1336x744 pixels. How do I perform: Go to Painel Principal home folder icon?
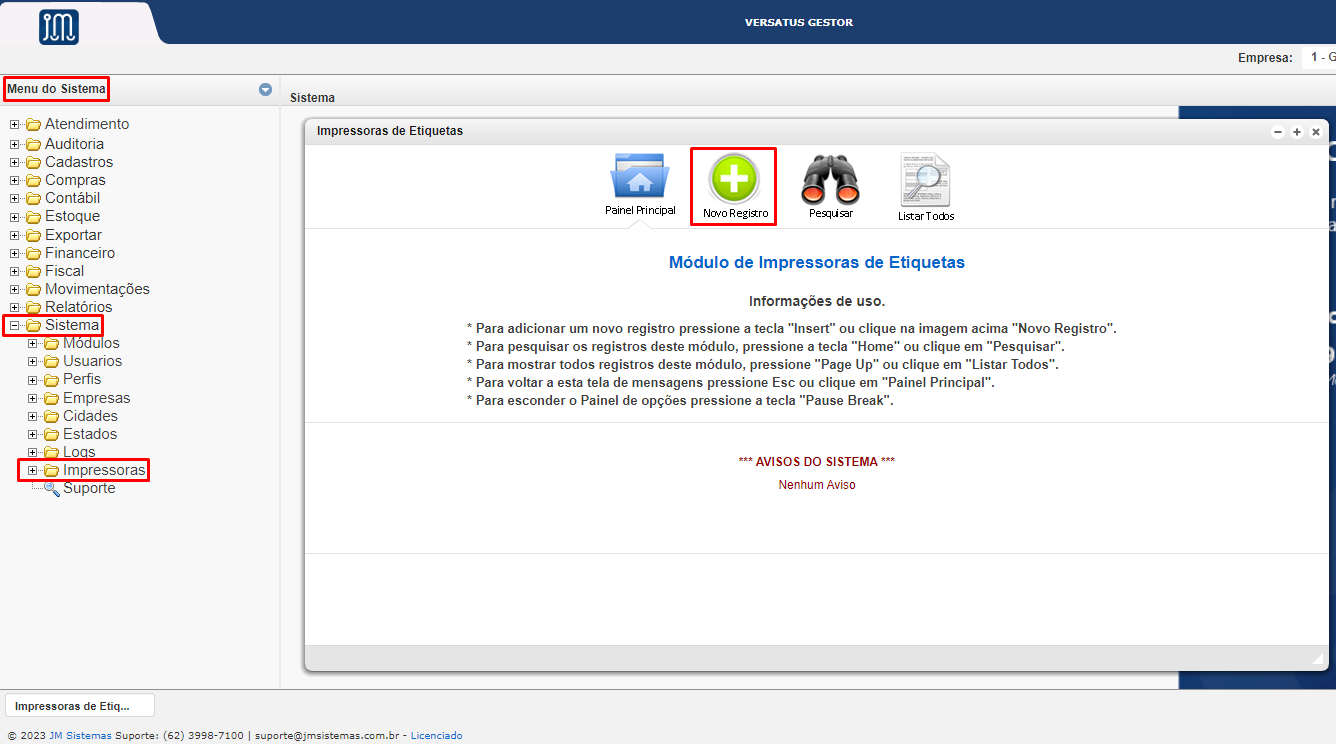(640, 178)
